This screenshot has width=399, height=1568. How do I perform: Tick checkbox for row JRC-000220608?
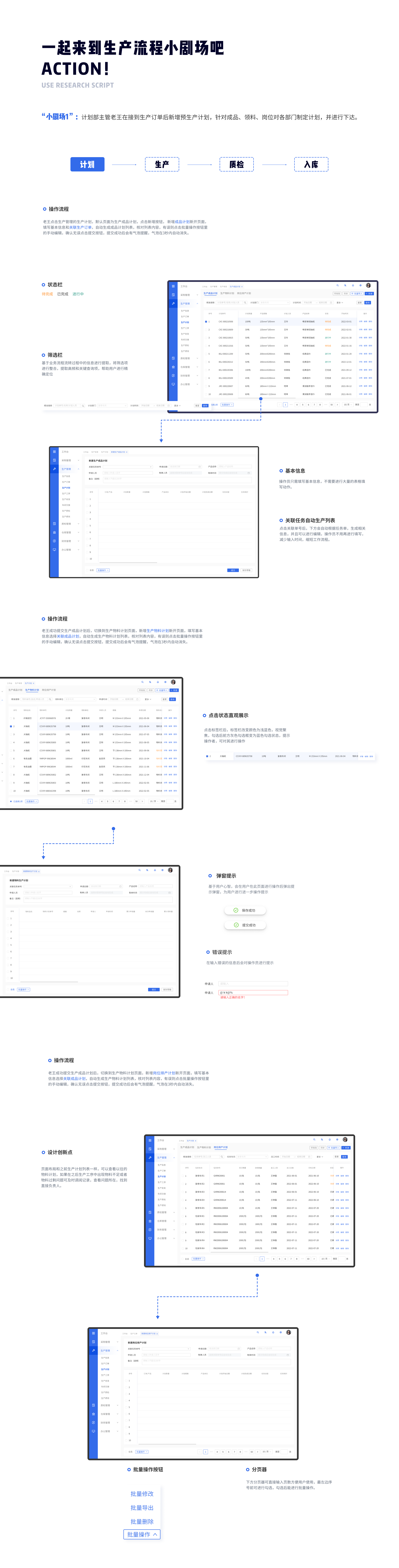(x=206, y=394)
